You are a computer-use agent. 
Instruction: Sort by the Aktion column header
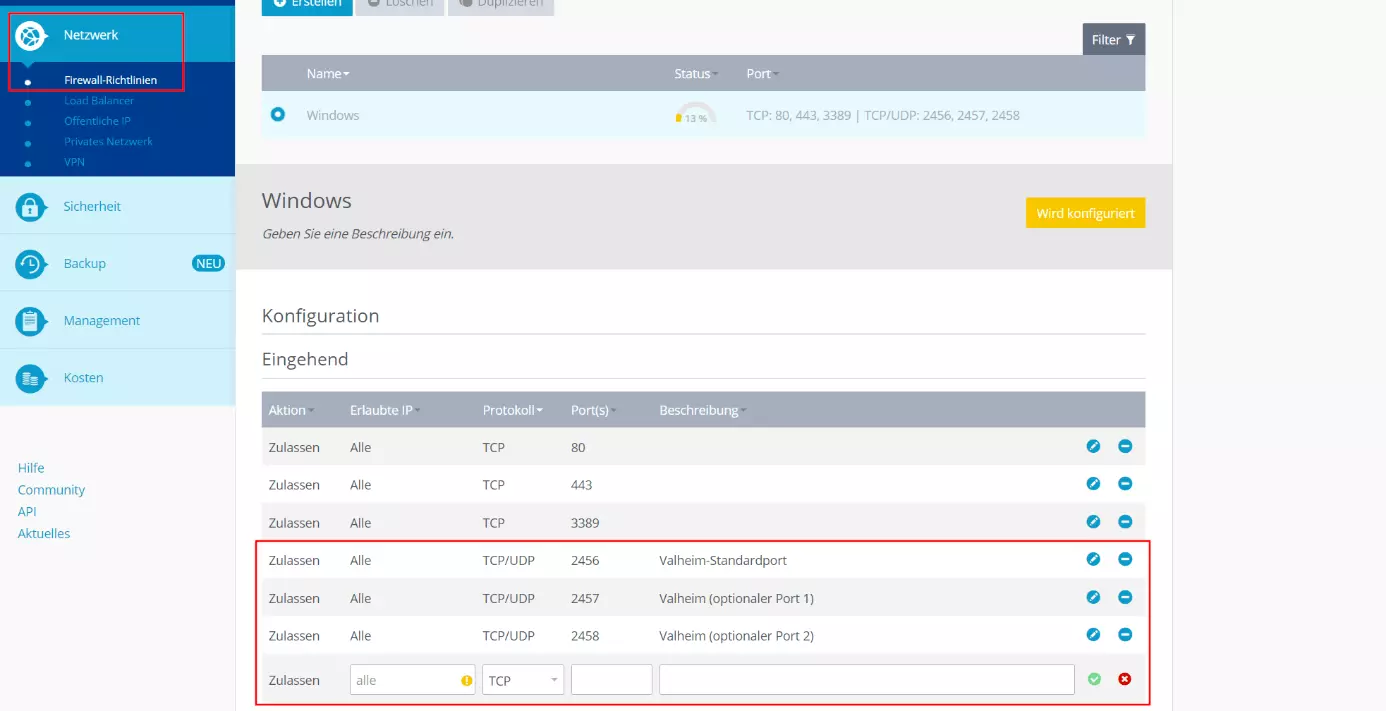(x=291, y=410)
